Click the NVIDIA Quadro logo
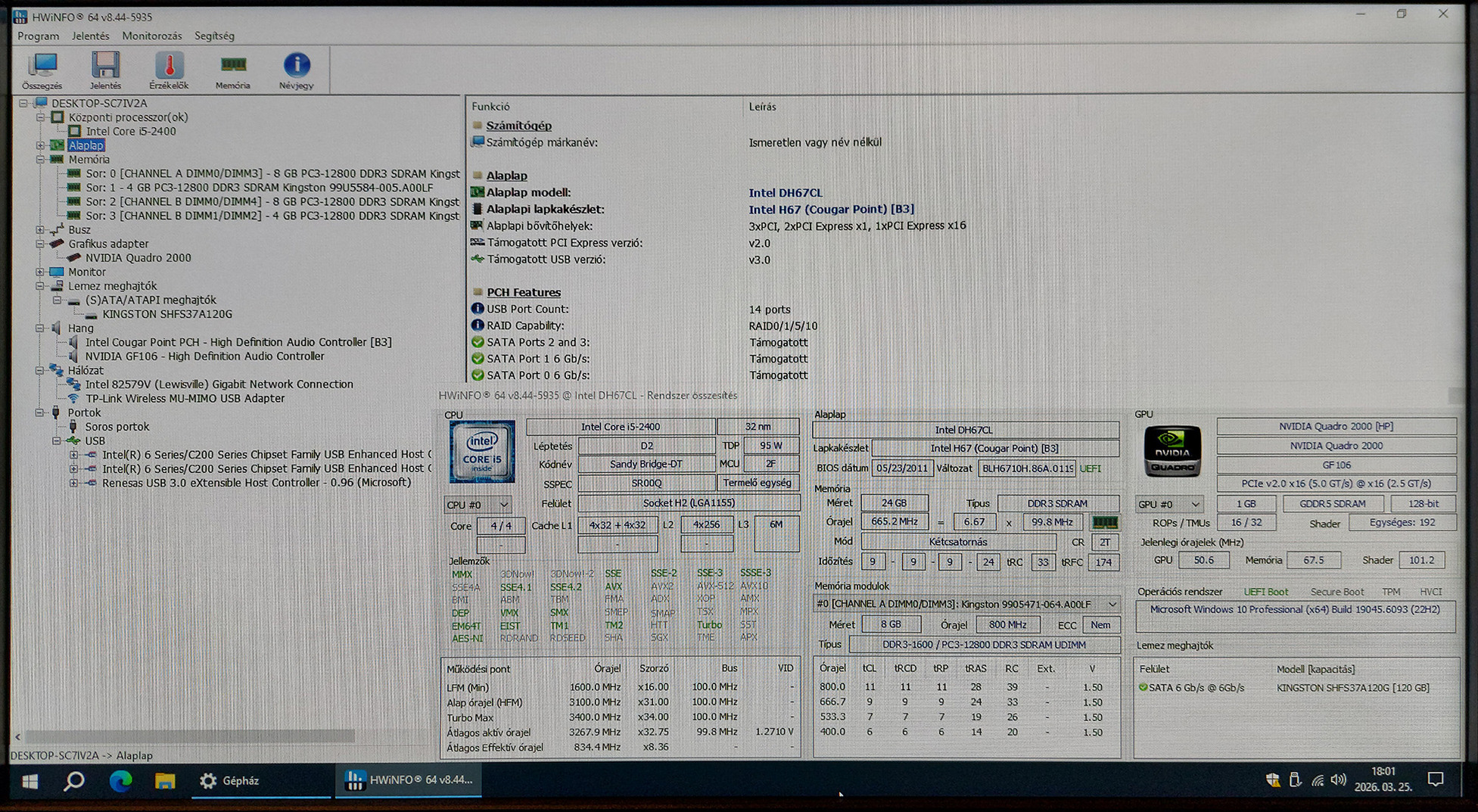 (x=1172, y=451)
